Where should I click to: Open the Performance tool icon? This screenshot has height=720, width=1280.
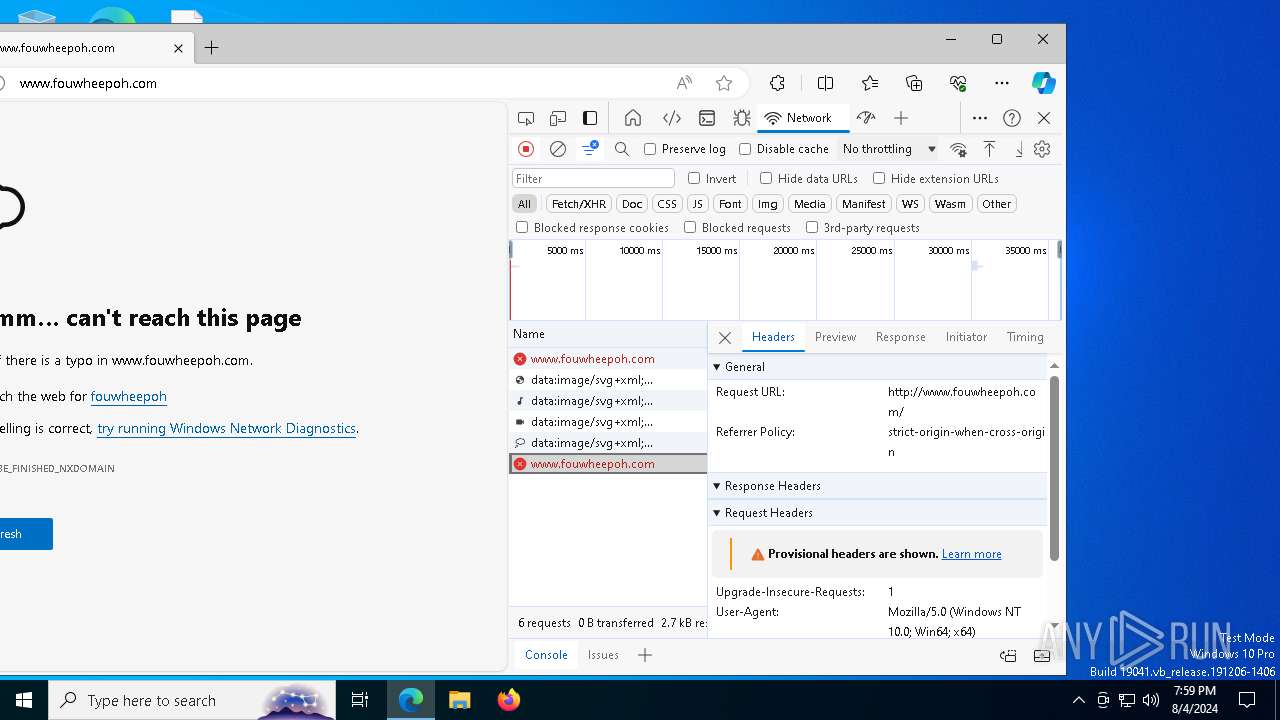pyautogui.click(x=866, y=118)
